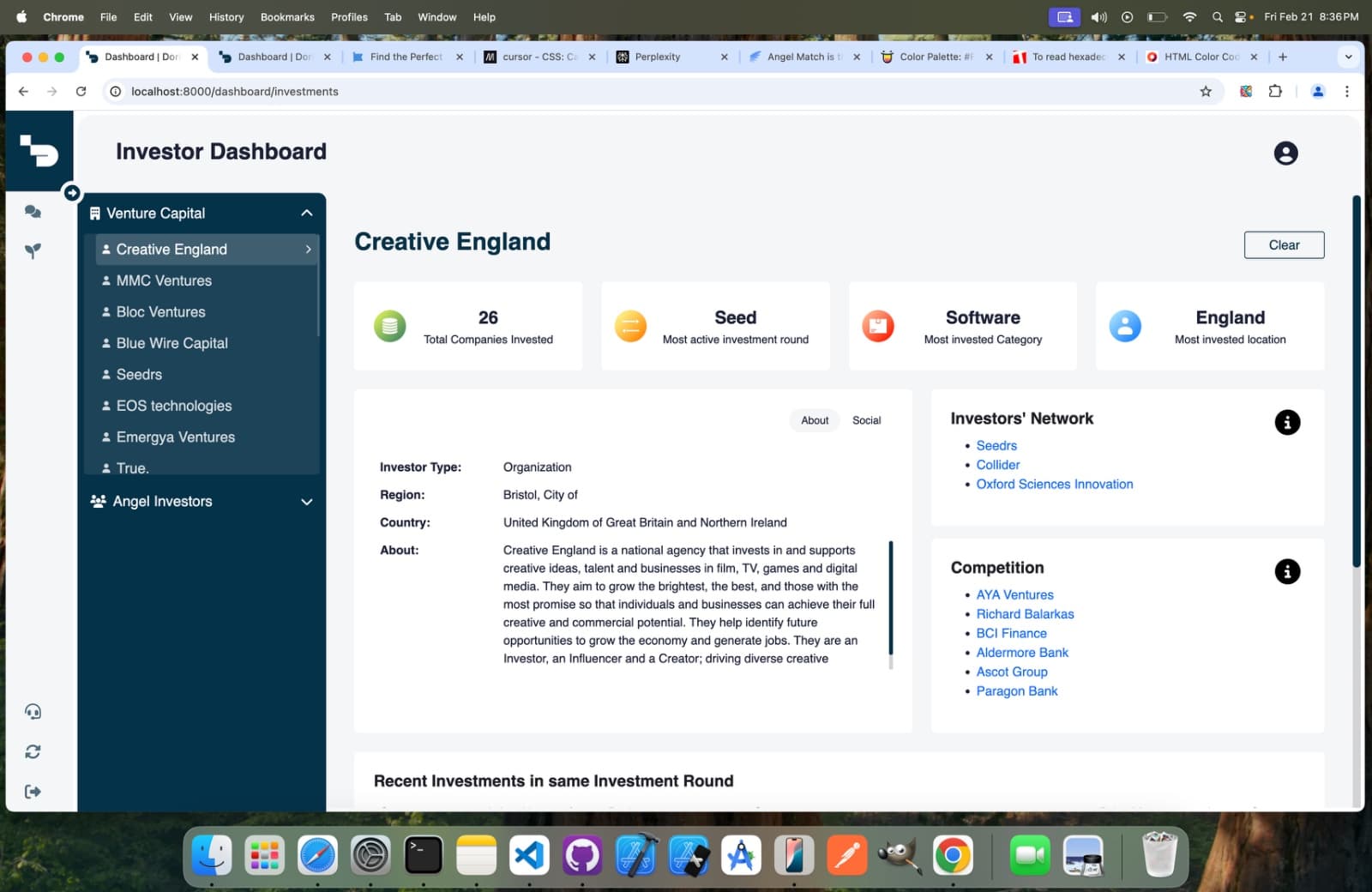
Task: Open the Ascot Group link
Action: 1012,672
